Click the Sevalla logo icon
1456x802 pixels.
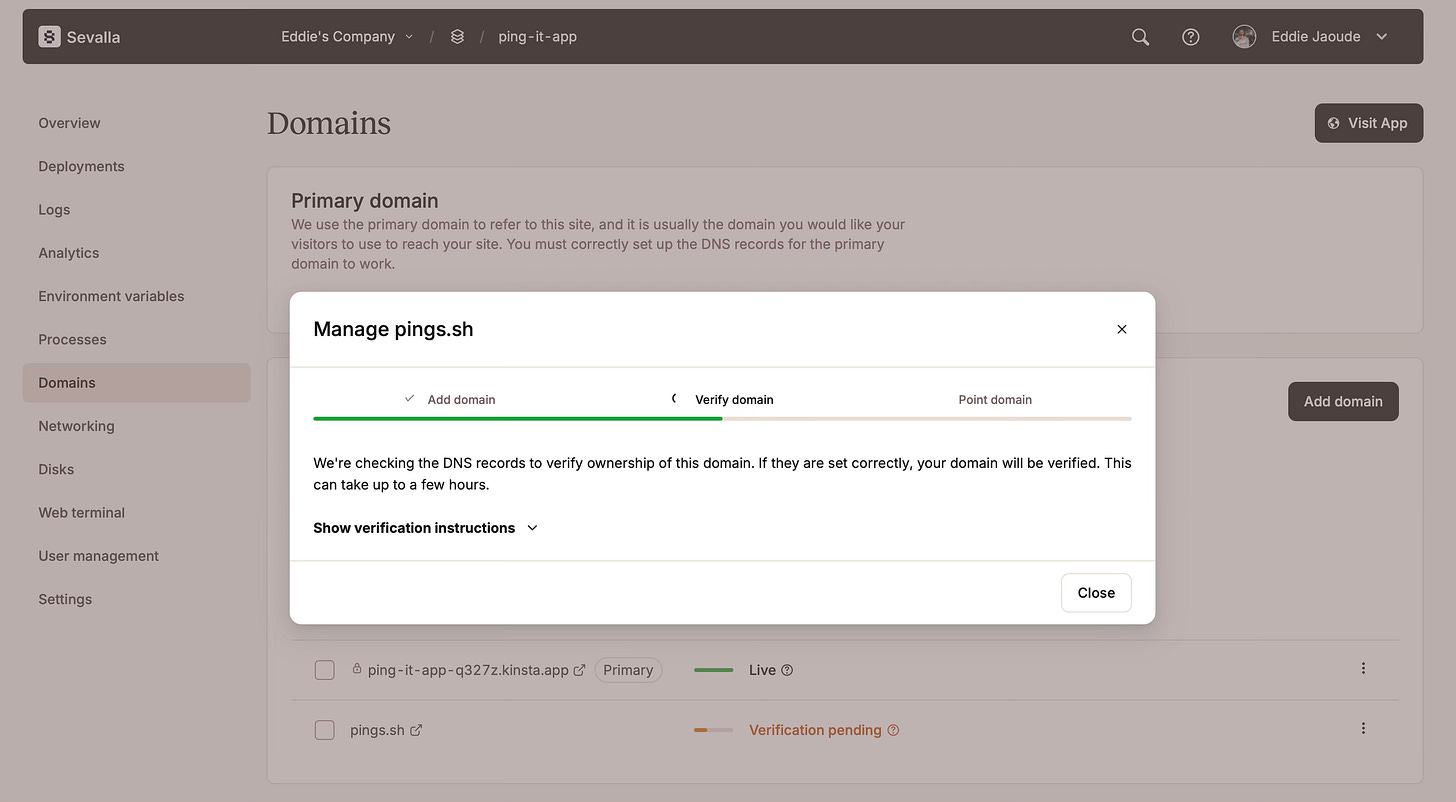(x=50, y=37)
